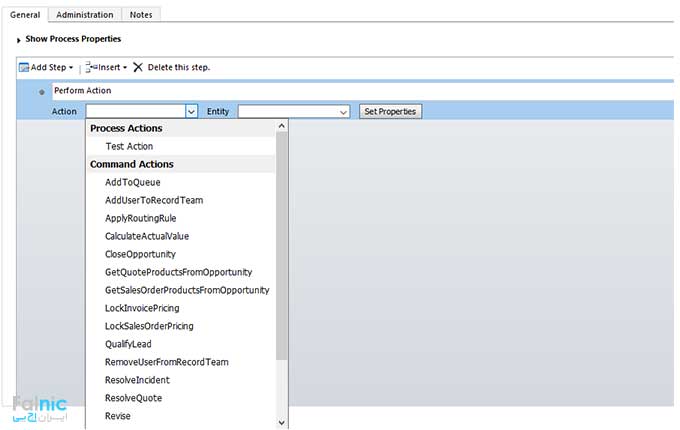Click the Add Step icon

click(24, 67)
